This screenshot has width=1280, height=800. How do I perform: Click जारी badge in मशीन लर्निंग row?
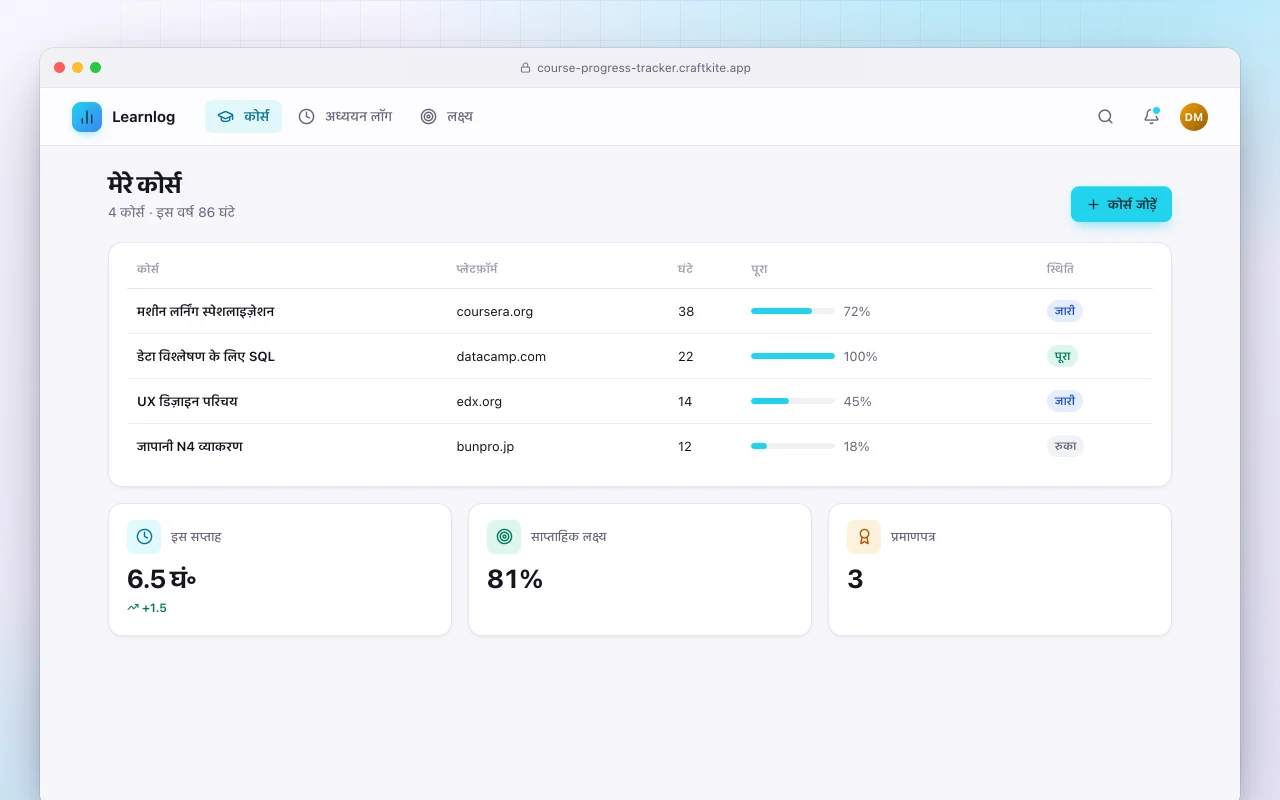(1065, 311)
